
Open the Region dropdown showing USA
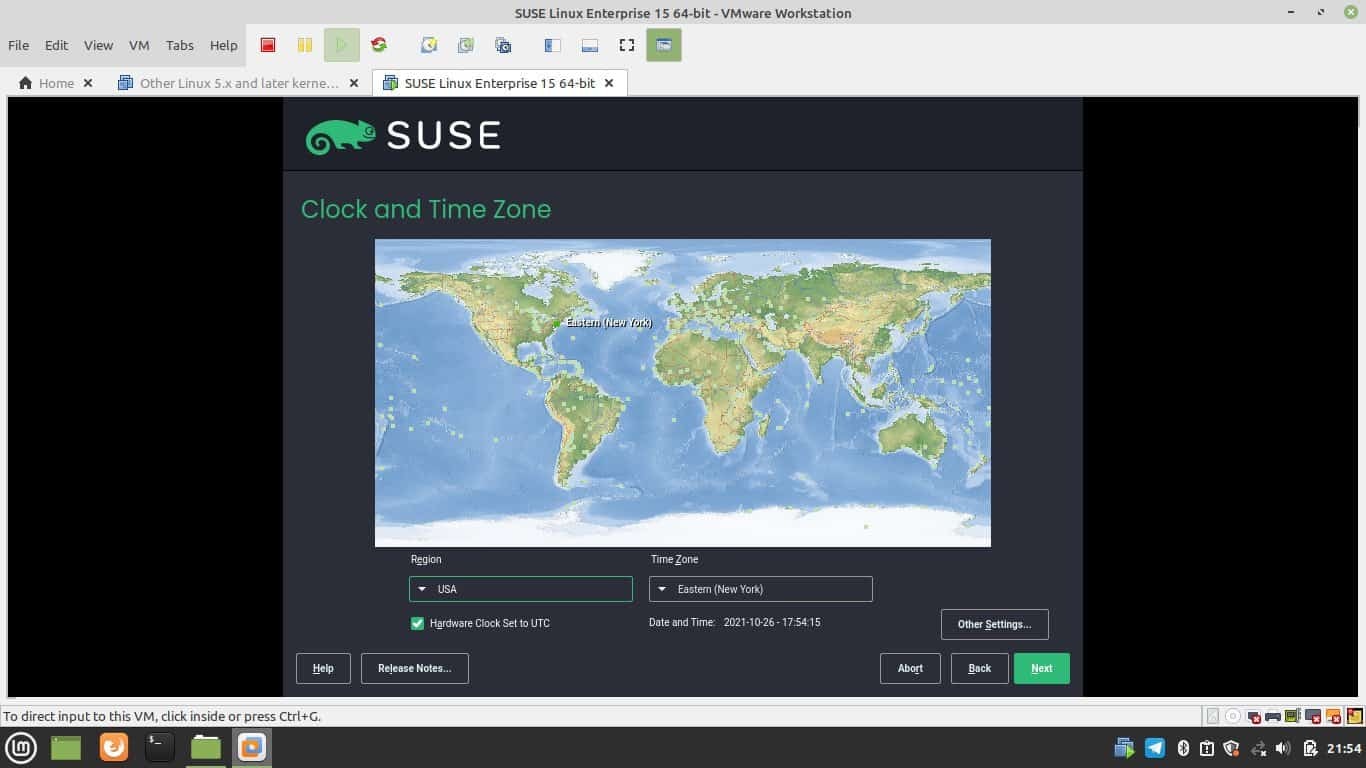520,589
